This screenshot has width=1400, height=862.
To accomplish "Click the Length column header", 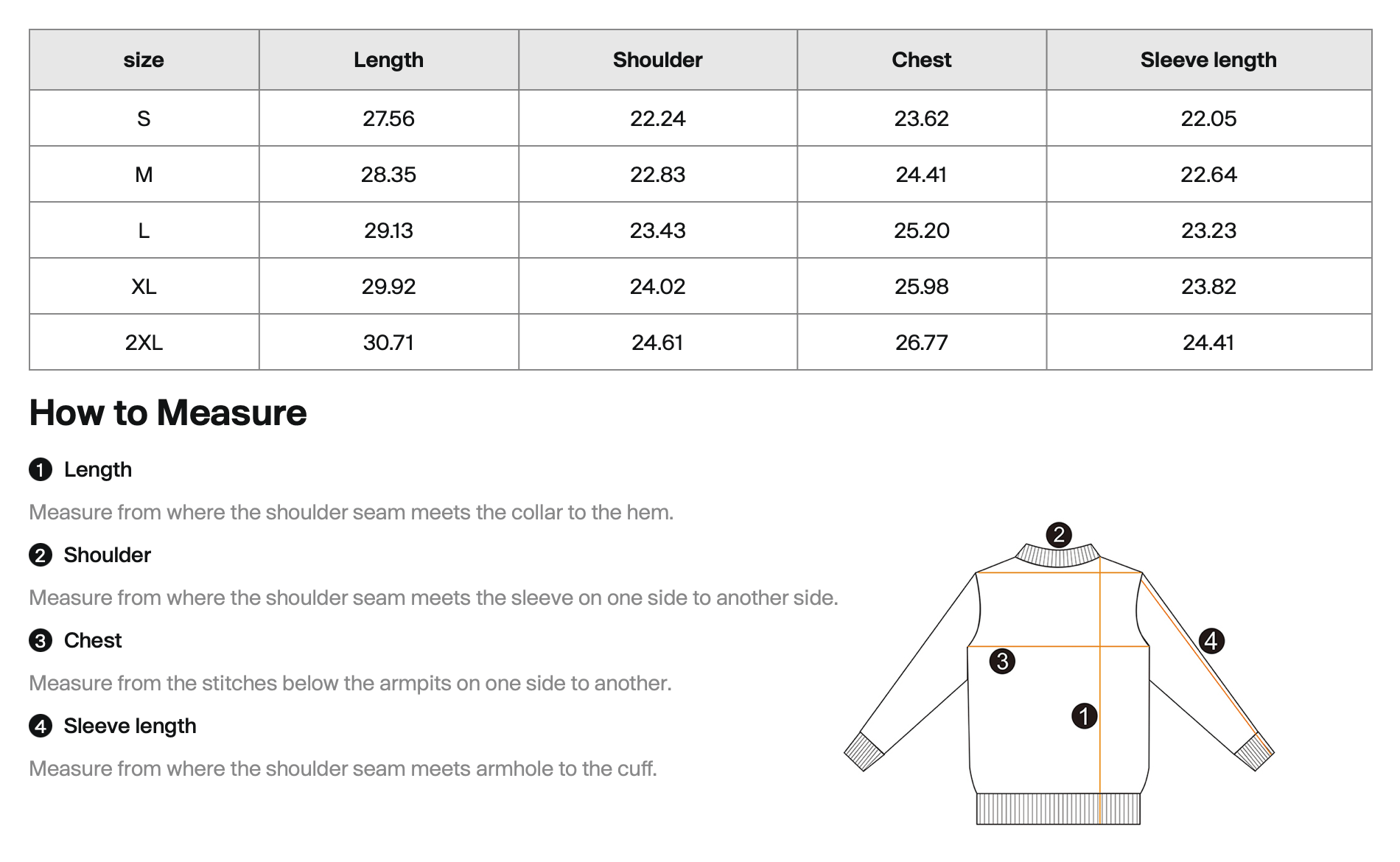I will (388, 60).
